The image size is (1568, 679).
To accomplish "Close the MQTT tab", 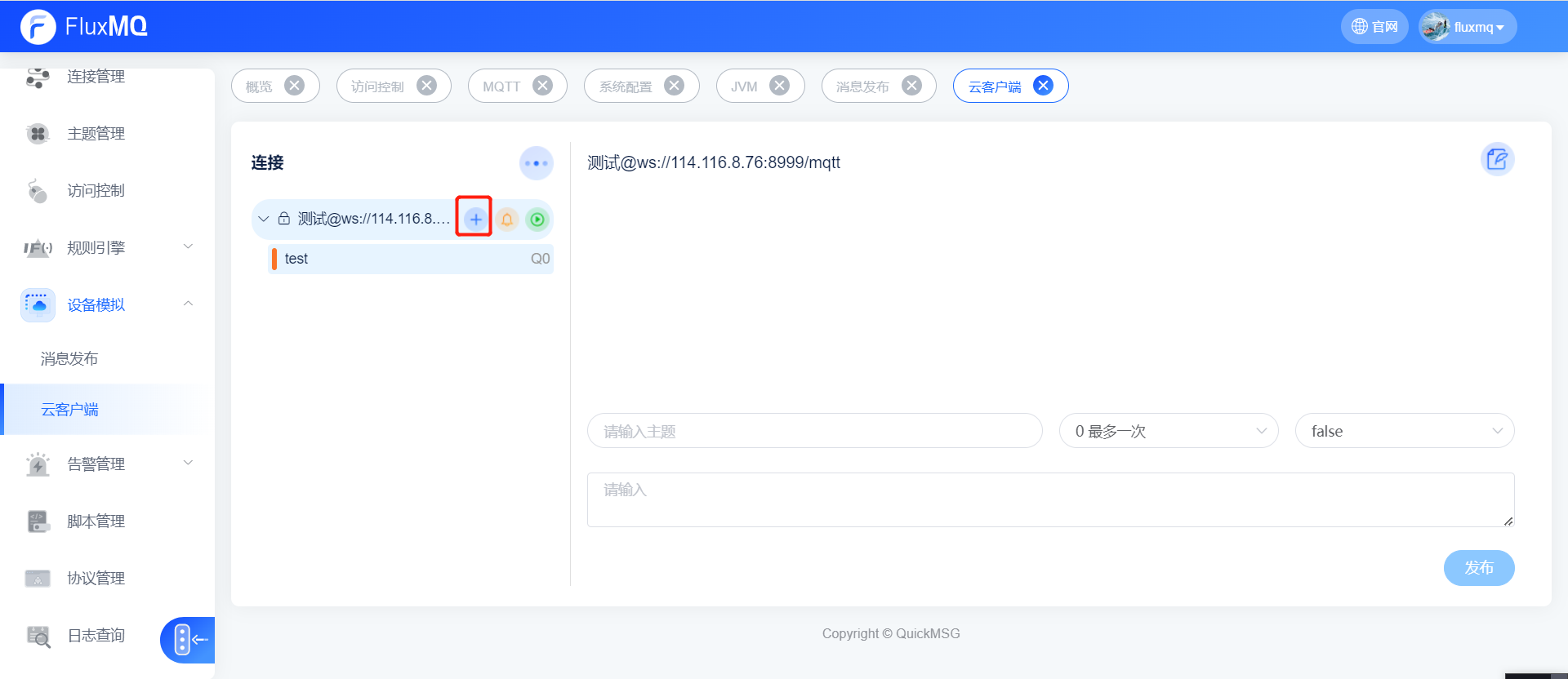I will coord(542,86).
